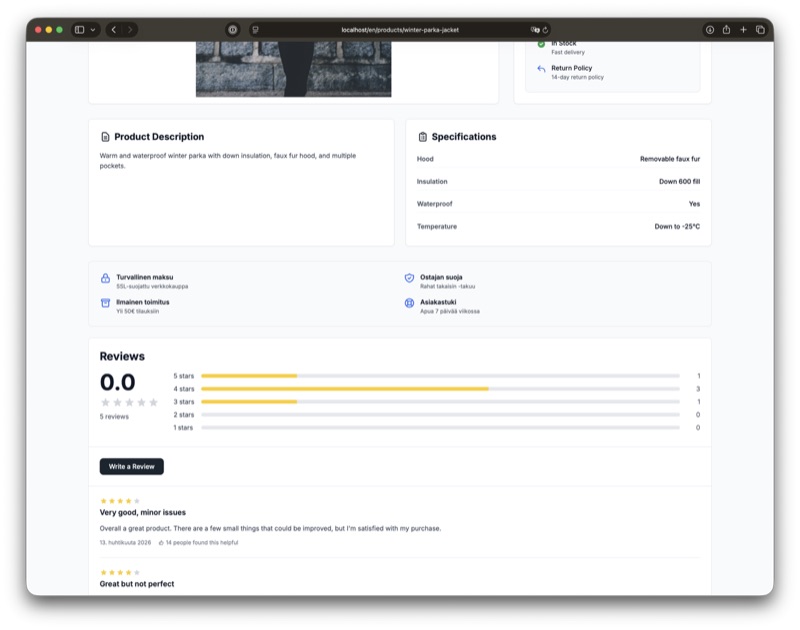Click the site settings icon beside address
The height and width of the screenshot is (630, 800).
pos(256,30)
